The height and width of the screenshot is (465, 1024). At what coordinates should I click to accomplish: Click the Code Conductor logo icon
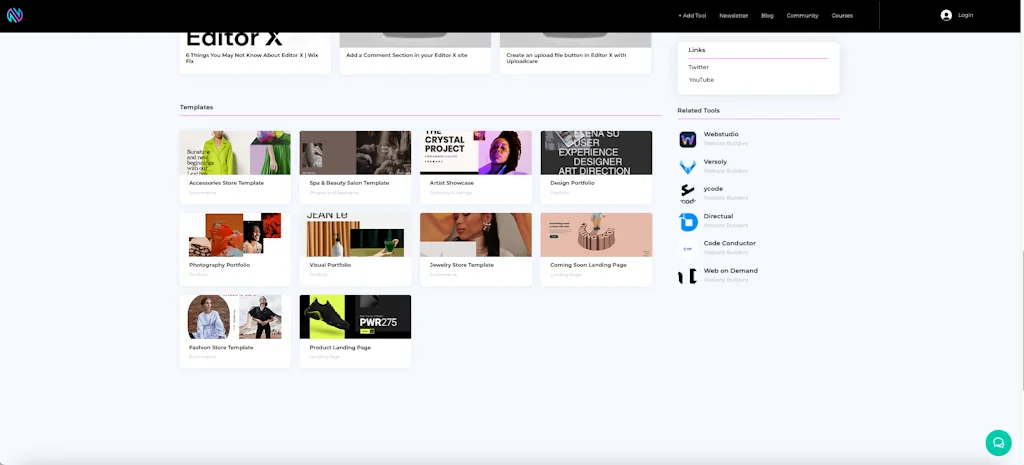tap(688, 248)
